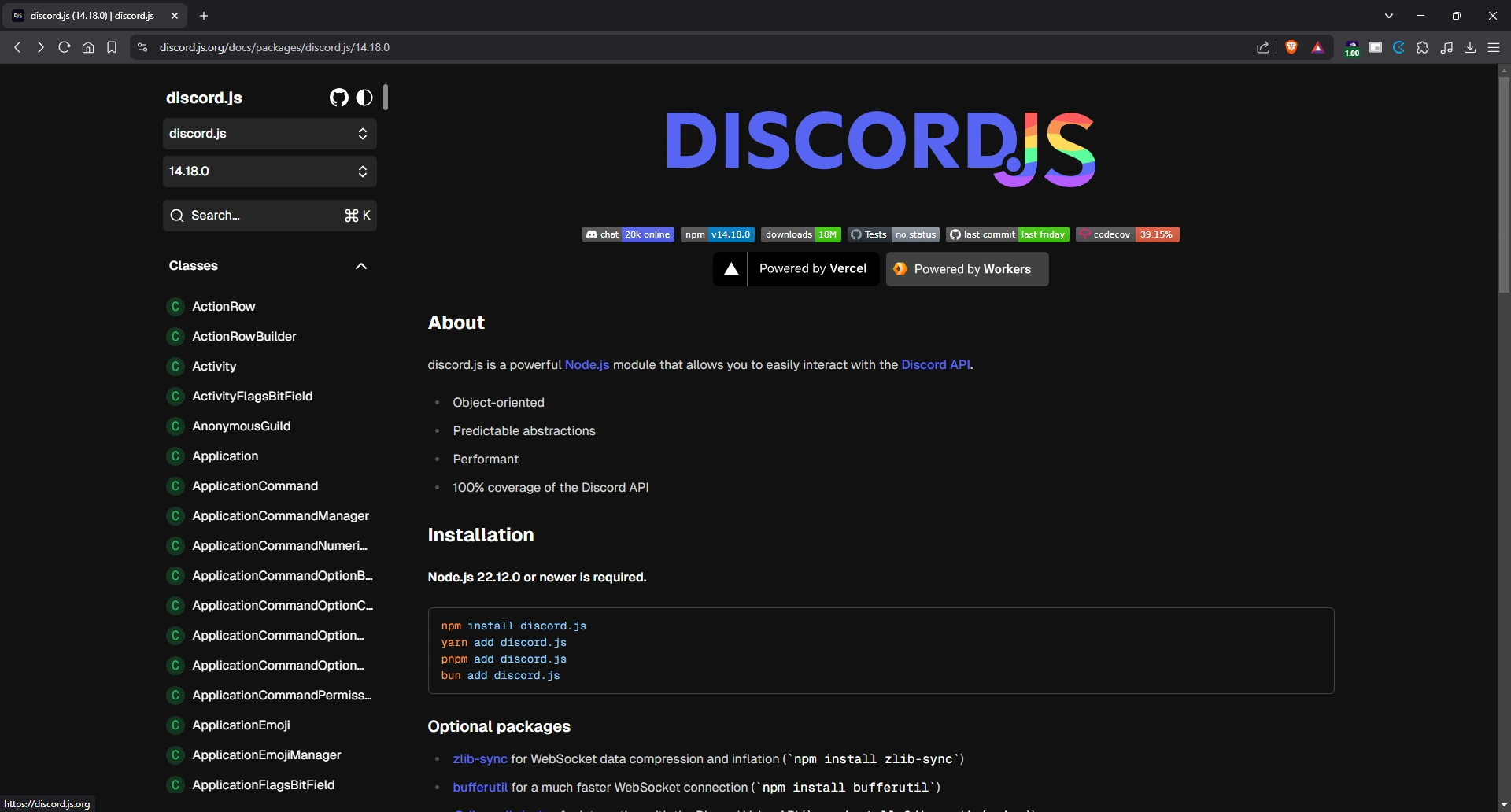Open the Brave Shields panel

click(1291, 47)
